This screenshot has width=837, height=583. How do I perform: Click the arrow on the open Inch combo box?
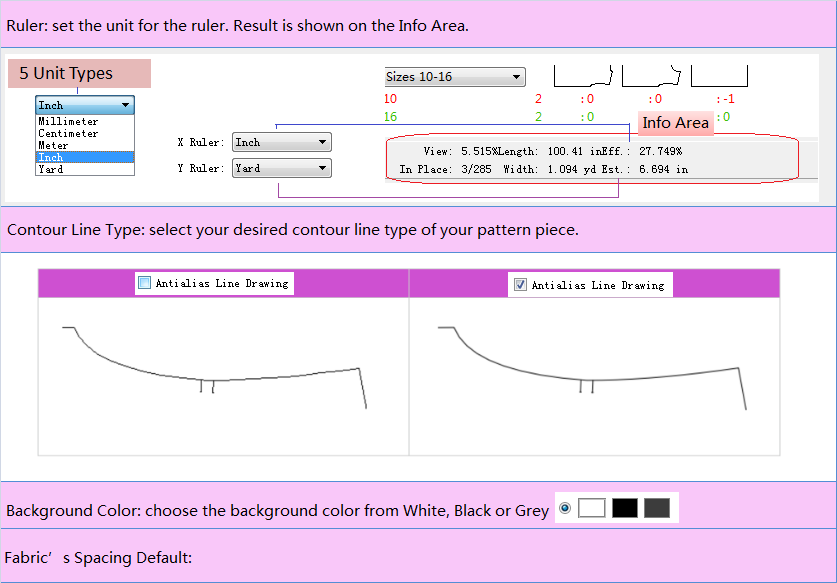125,105
